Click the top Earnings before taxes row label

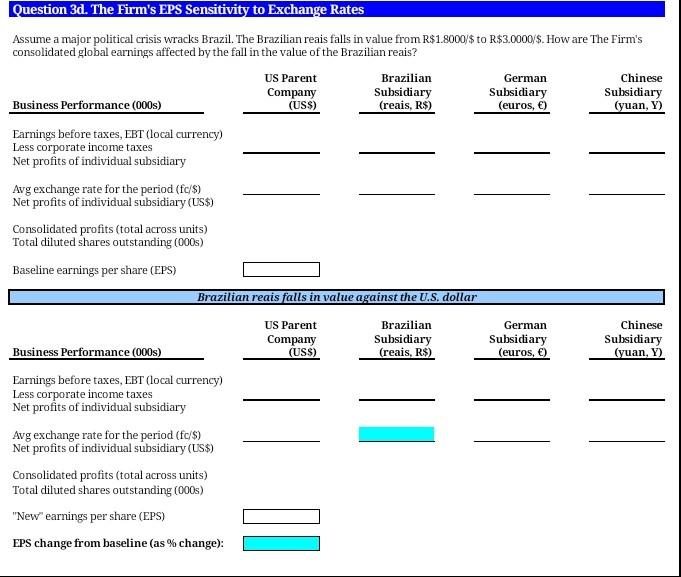[x=117, y=134]
